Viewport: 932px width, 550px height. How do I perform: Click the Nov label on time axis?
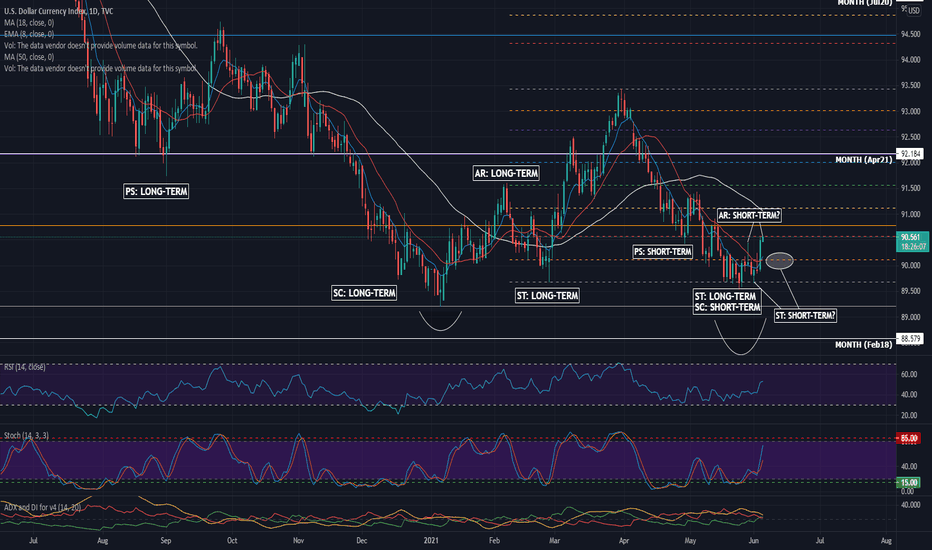(299, 541)
